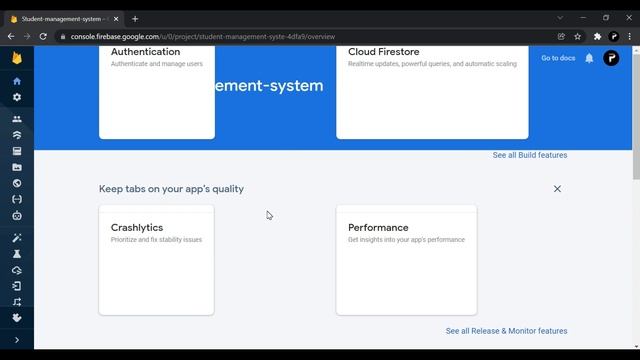Image resolution: width=640 pixels, height=360 pixels.
Task: View site information lock icon
Action: (62, 36)
